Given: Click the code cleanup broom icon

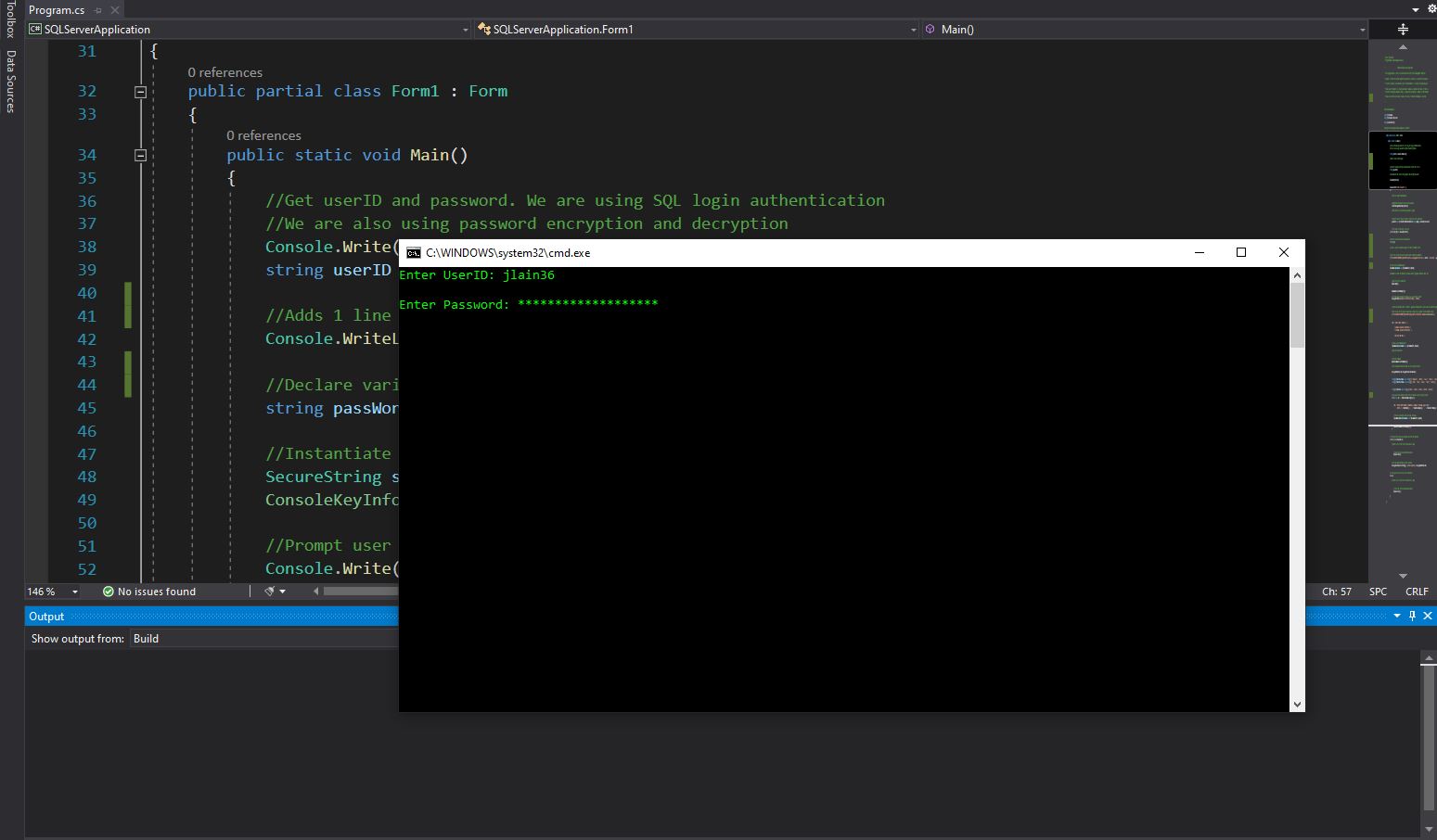Looking at the screenshot, I should (x=269, y=592).
